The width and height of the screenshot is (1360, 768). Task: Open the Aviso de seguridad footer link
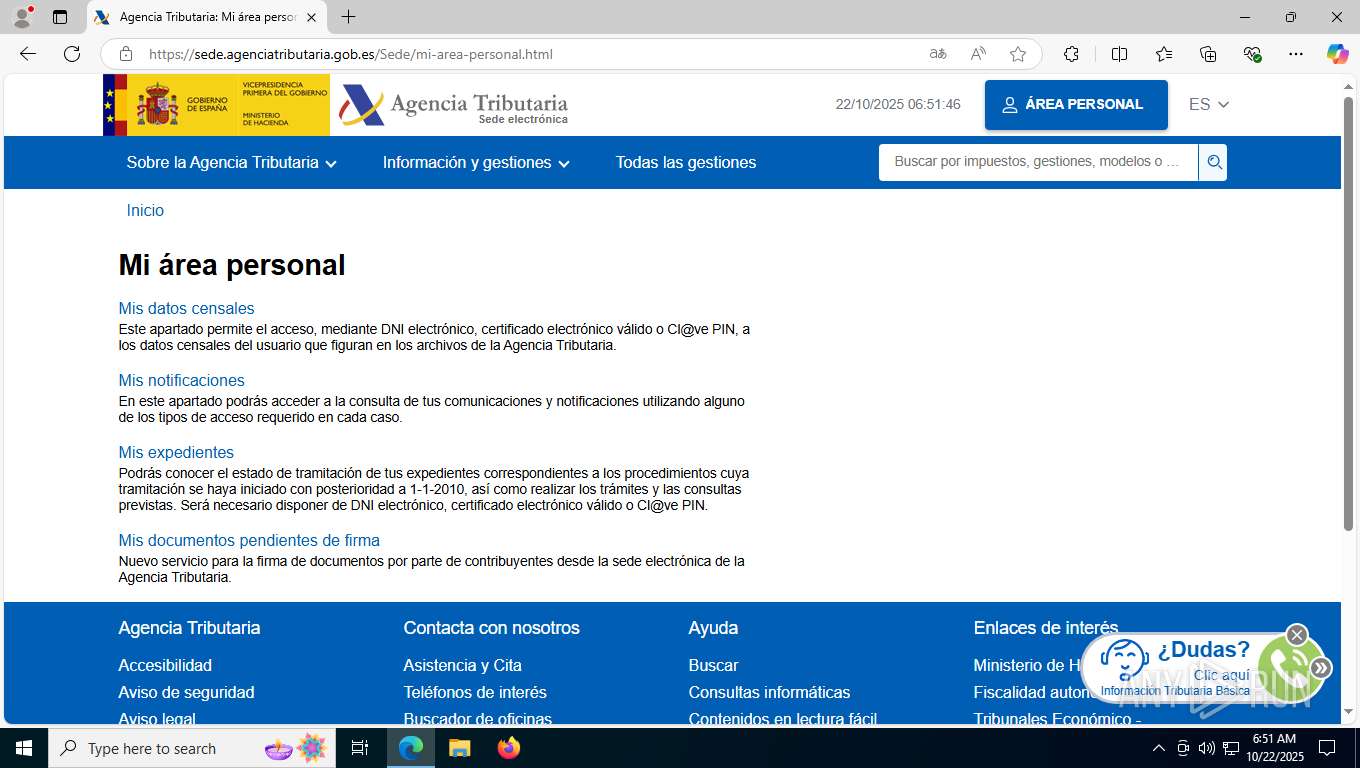click(x=187, y=692)
